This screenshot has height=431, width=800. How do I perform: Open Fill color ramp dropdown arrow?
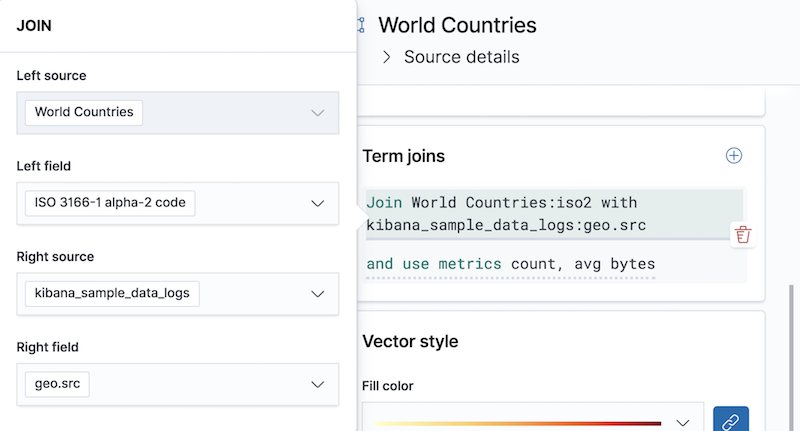684,422
